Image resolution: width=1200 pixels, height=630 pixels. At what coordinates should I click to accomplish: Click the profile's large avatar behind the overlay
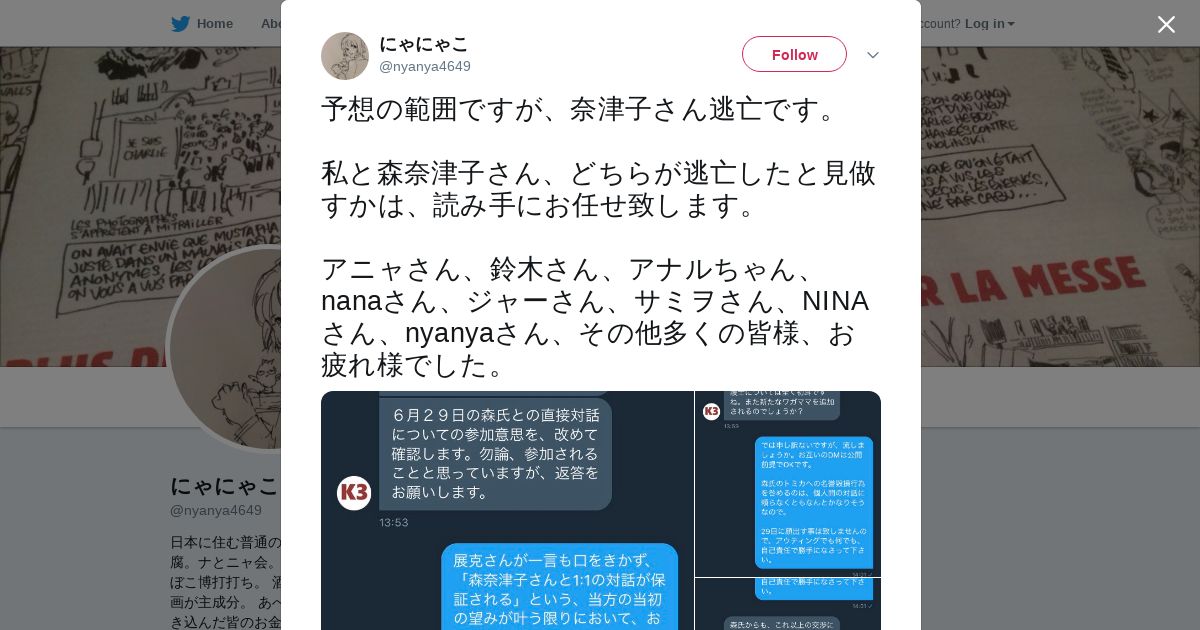coord(225,348)
